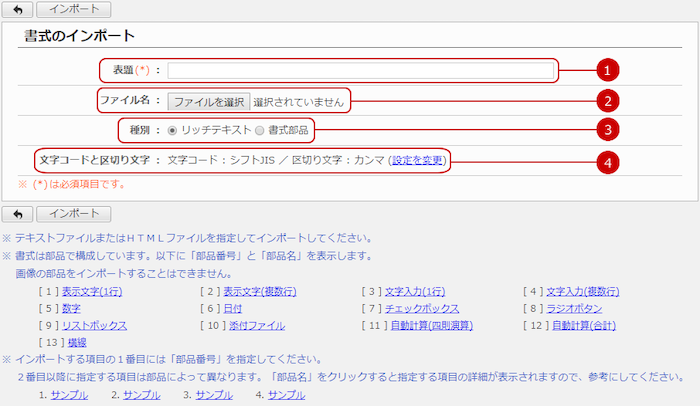
Task: Open the チェックボックス part link
Action: (422, 308)
